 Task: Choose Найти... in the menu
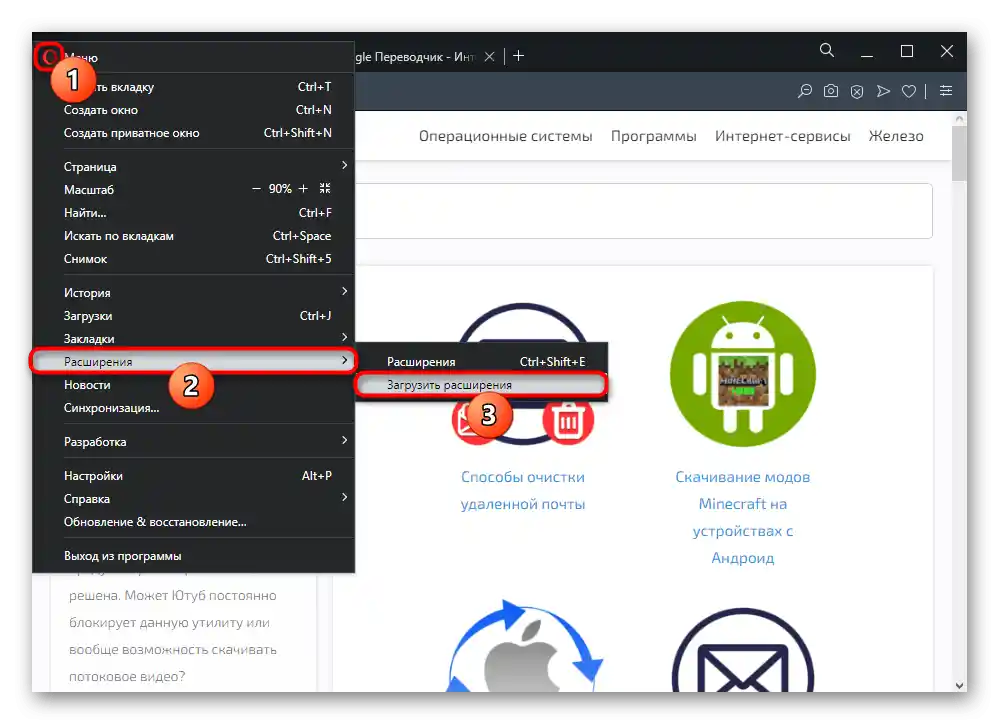(194, 213)
